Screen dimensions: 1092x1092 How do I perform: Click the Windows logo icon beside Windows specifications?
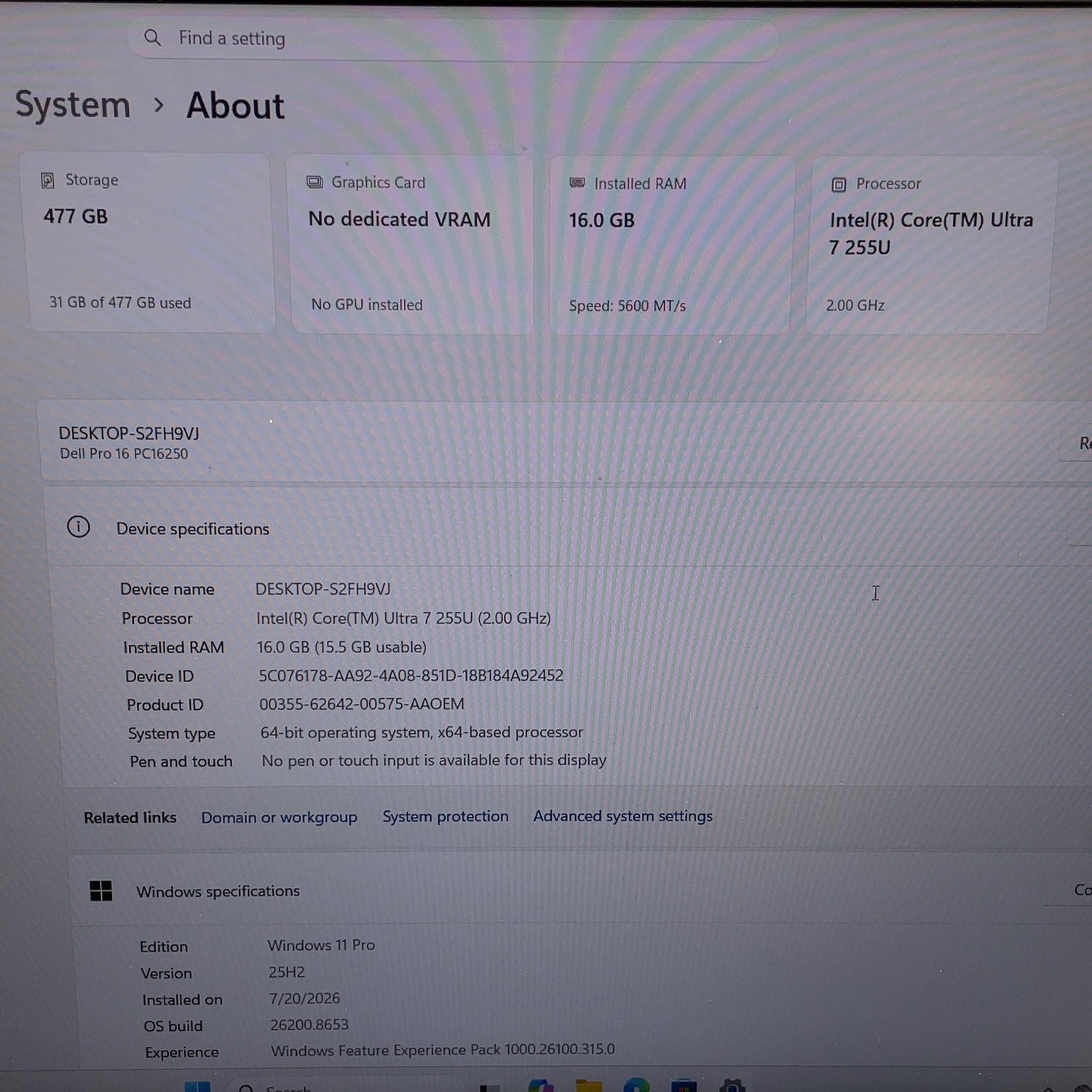coord(101,890)
